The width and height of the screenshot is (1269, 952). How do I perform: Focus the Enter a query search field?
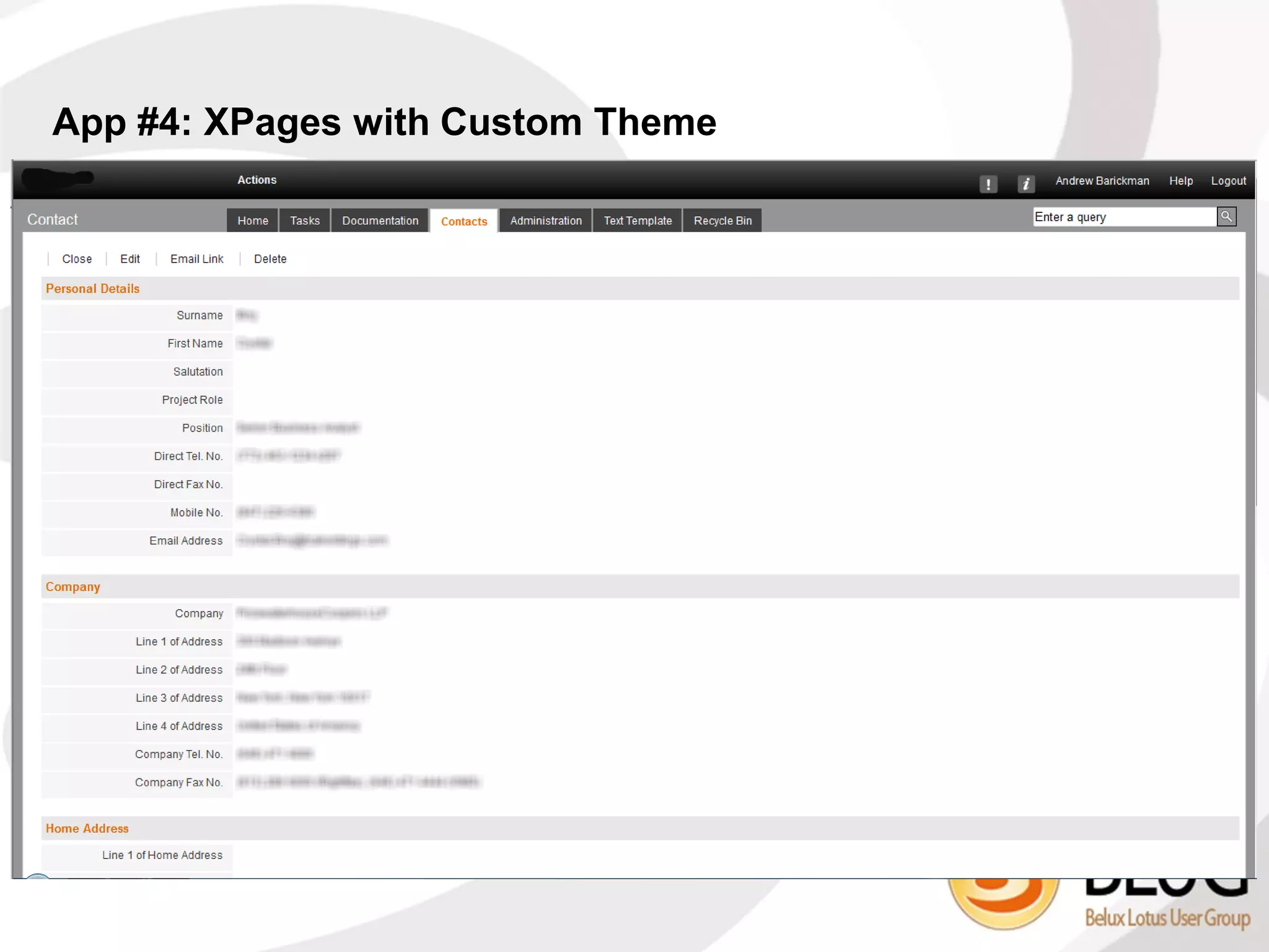point(1125,217)
